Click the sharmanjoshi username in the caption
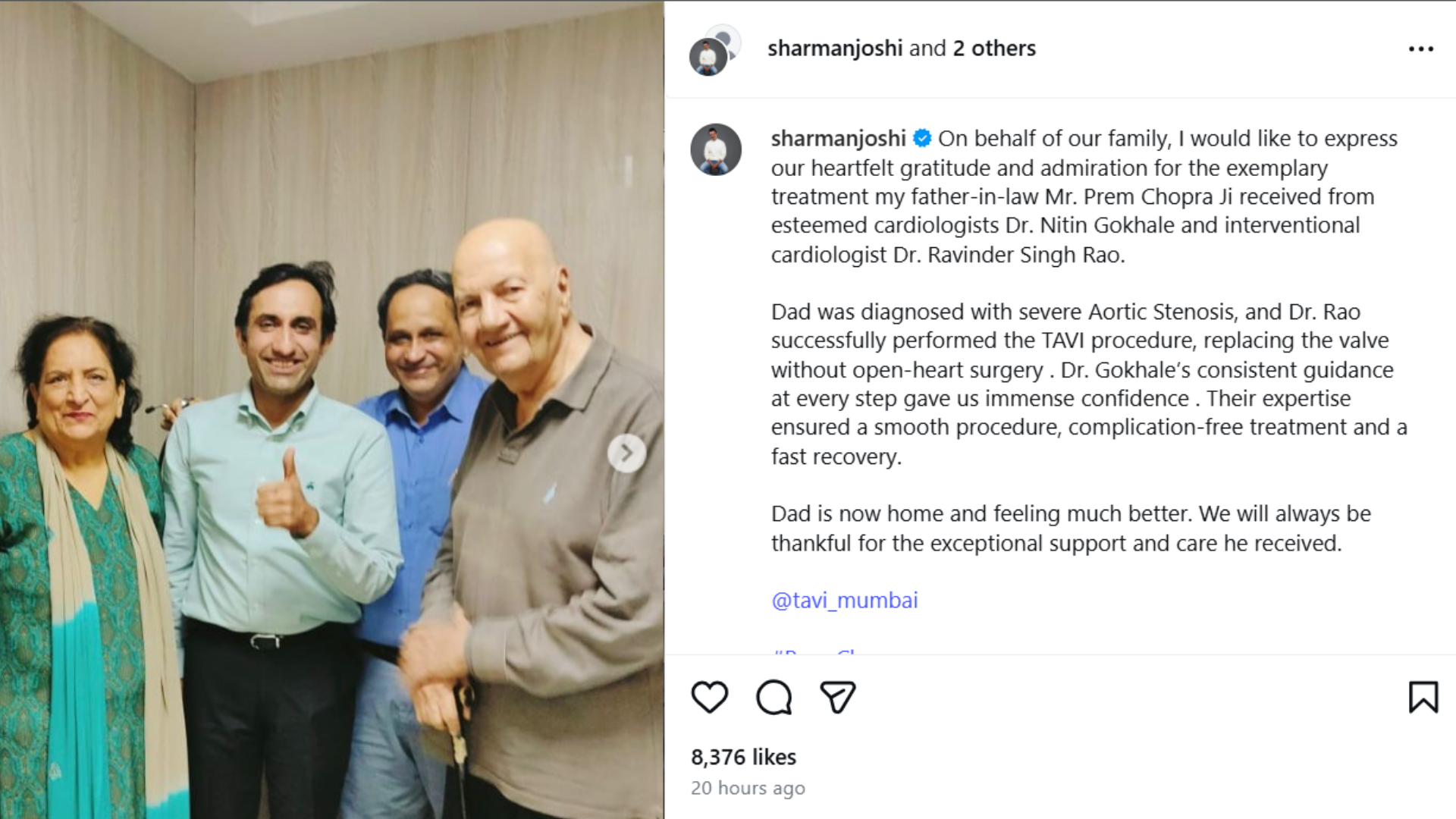 [838, 138]
